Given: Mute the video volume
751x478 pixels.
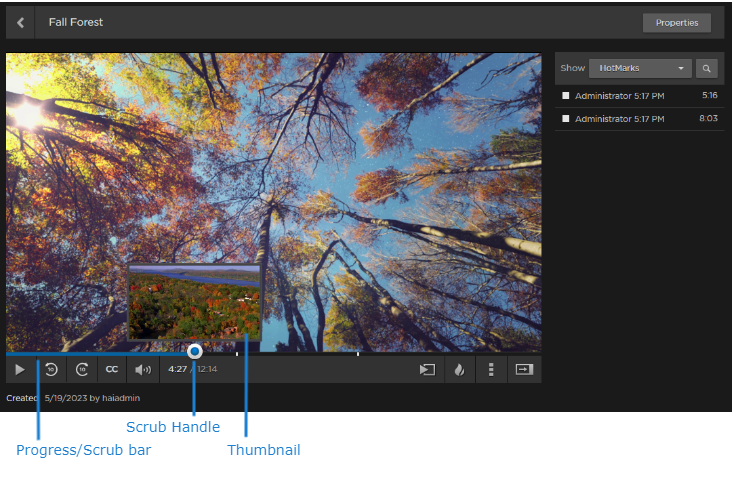Looking at the screenshot, I should (x=143, y=369).
